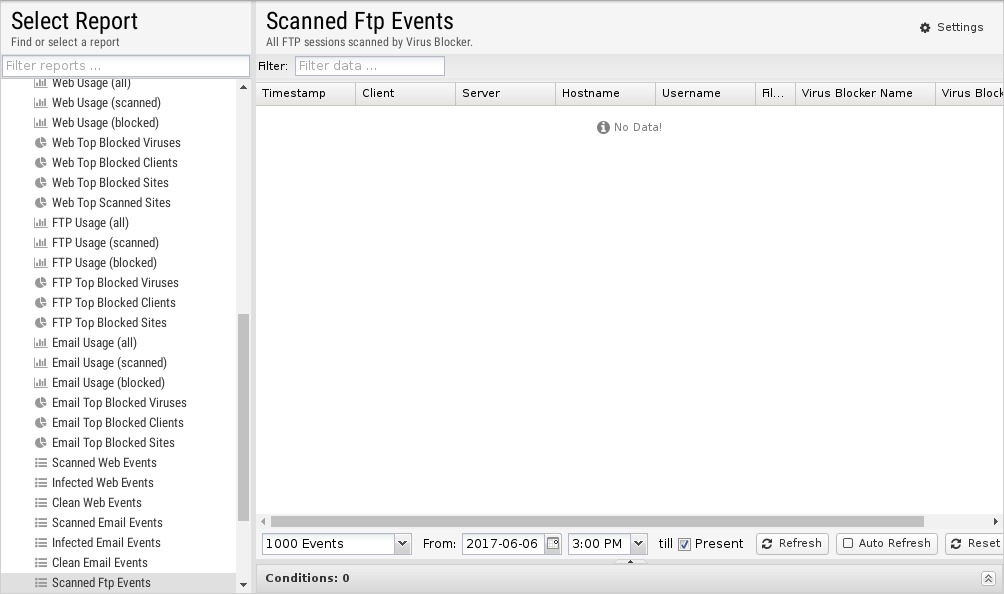Focus the Filter reports search field
The height and width of the screenshot is (594, 1004).
click(126, 66)
